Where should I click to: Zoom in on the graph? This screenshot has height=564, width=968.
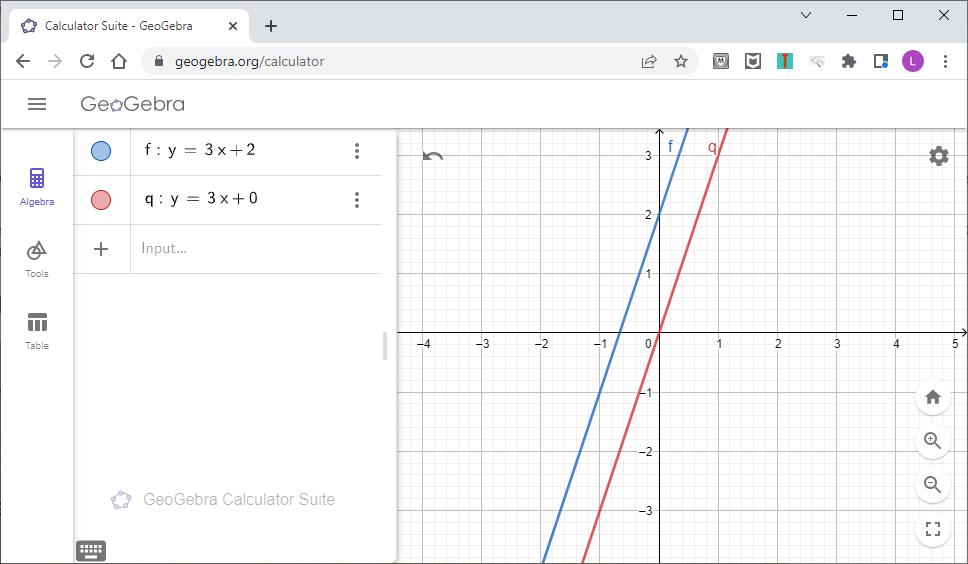point(932,441)
